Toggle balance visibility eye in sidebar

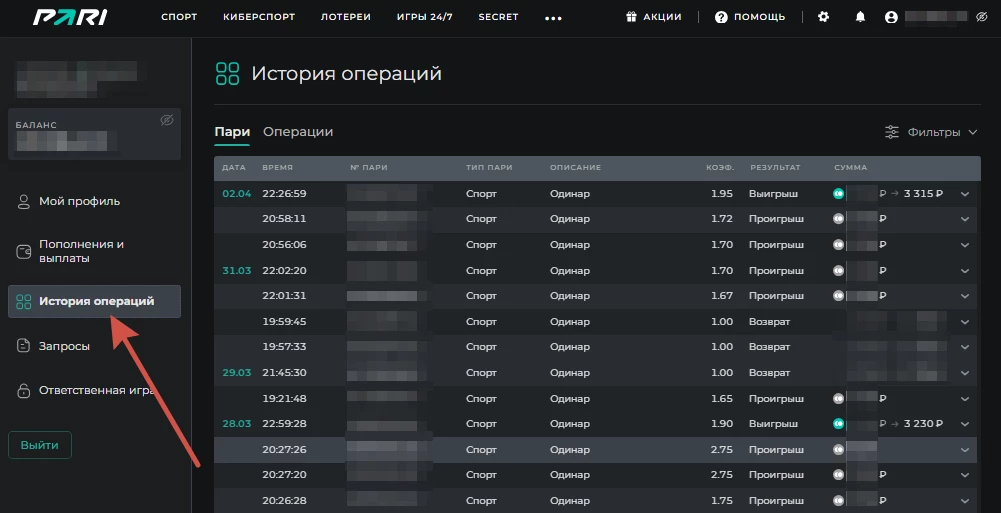click(167, 120)
